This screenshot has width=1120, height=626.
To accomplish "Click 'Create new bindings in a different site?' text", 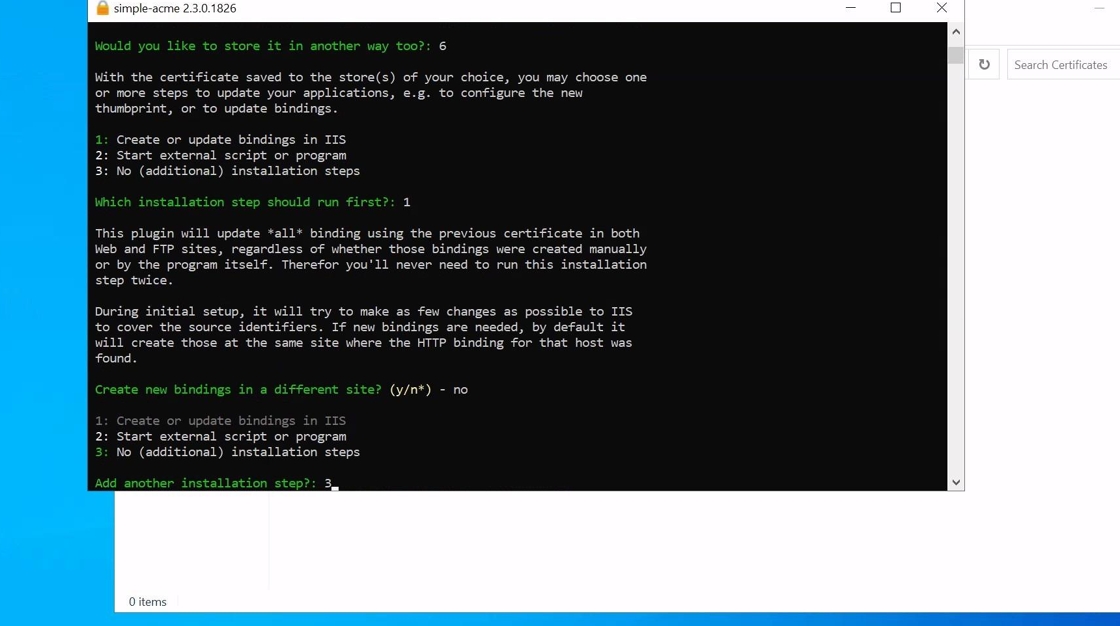I will pos(238,389).
